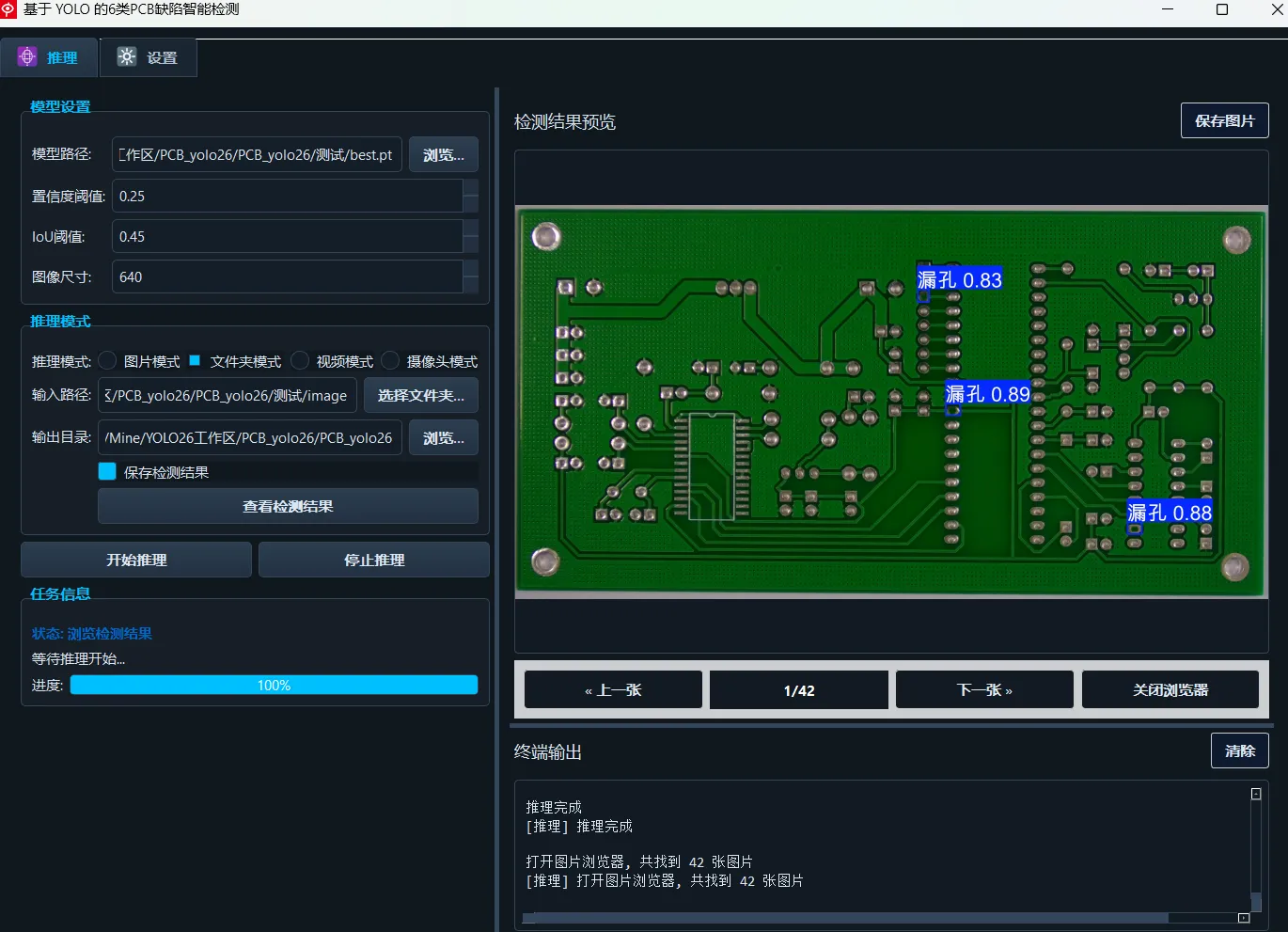This screenshot has width=1288, height=932.
Task: Switch to the 设置 tab
Action: pyautogui.click(x=149, y=57)
